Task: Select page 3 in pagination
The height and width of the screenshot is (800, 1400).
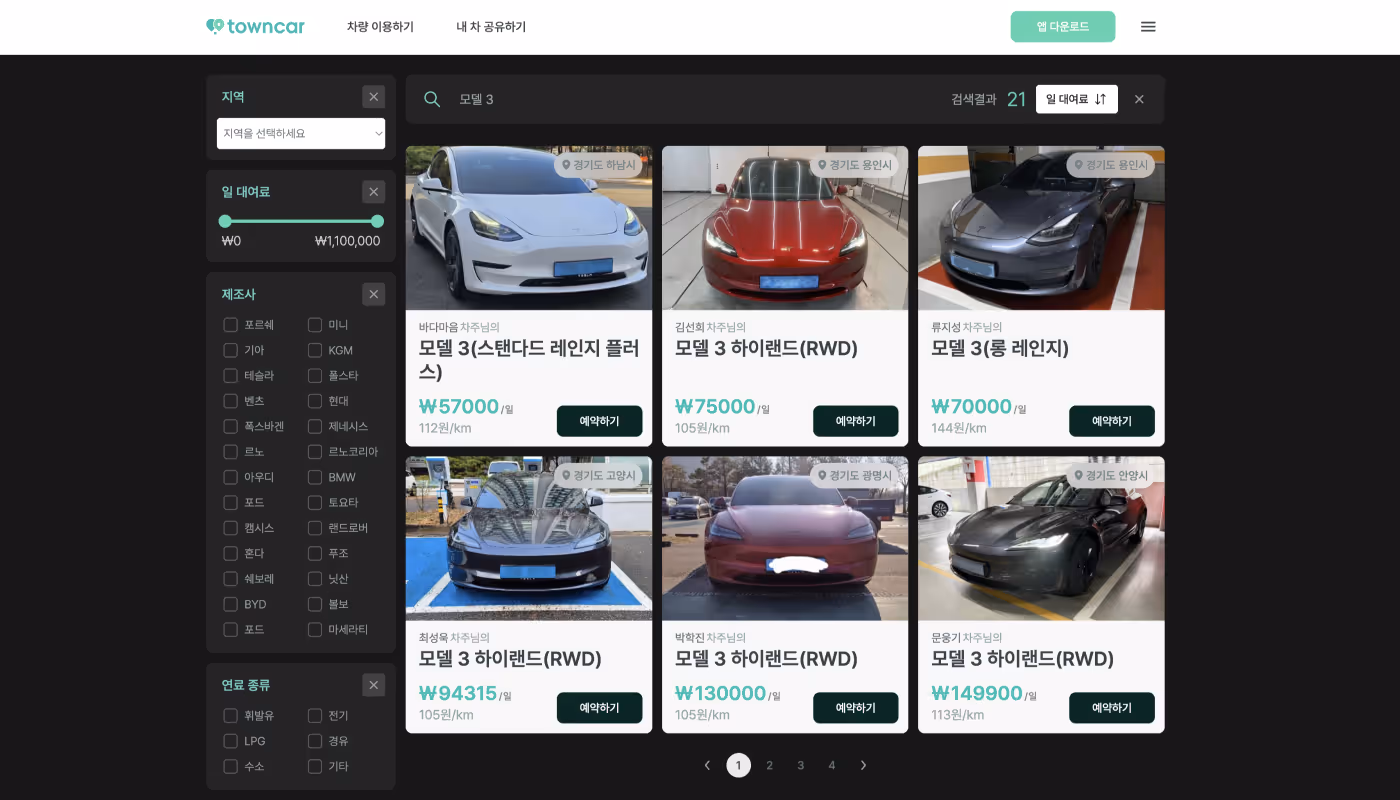Action: click(x=801, y=765)
